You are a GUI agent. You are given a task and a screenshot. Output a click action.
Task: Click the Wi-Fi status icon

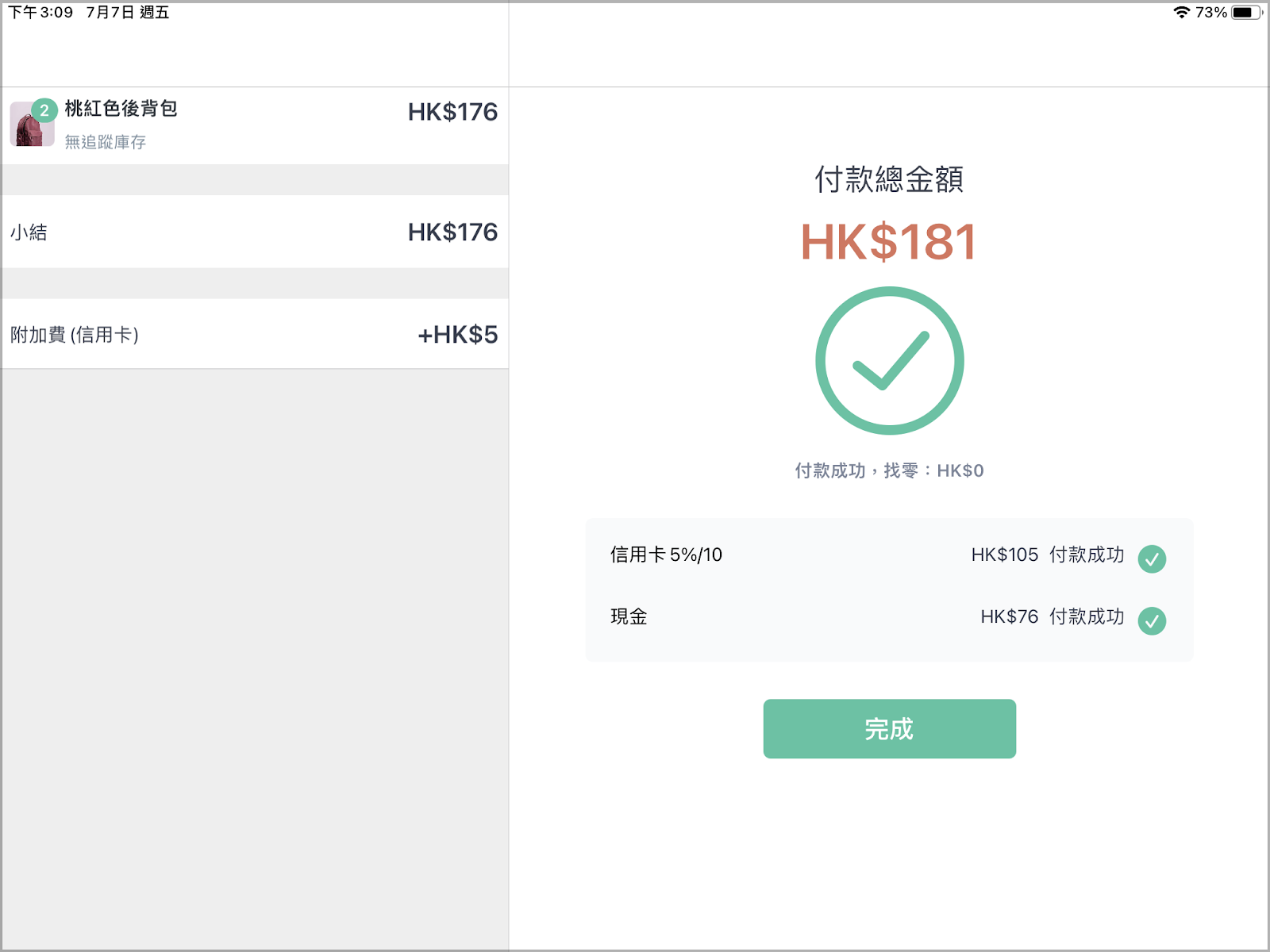pyautogui.click(x=1181, y=12)
